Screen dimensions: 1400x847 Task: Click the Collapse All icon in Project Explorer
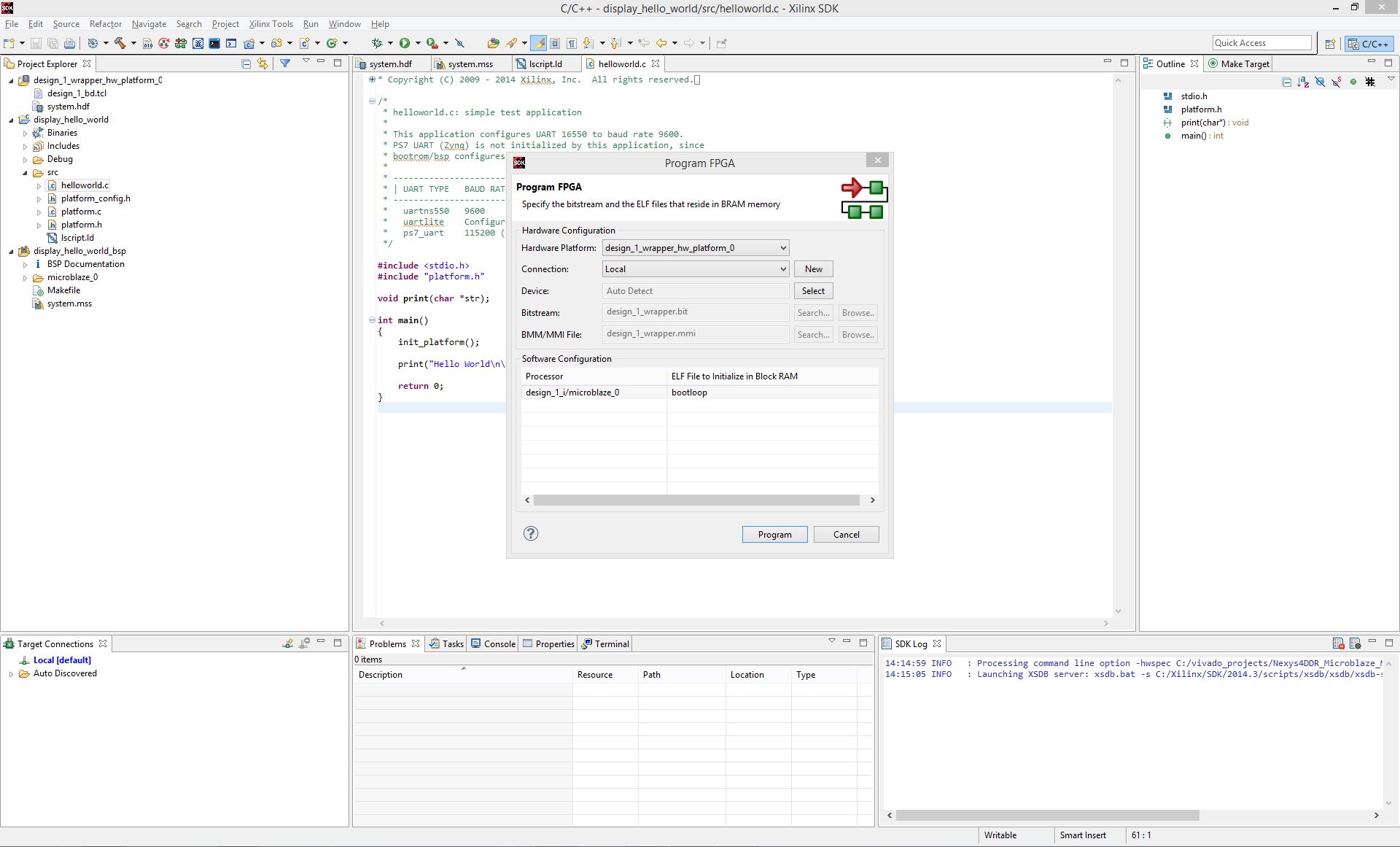pyautogui.click(x=246, y=63)
